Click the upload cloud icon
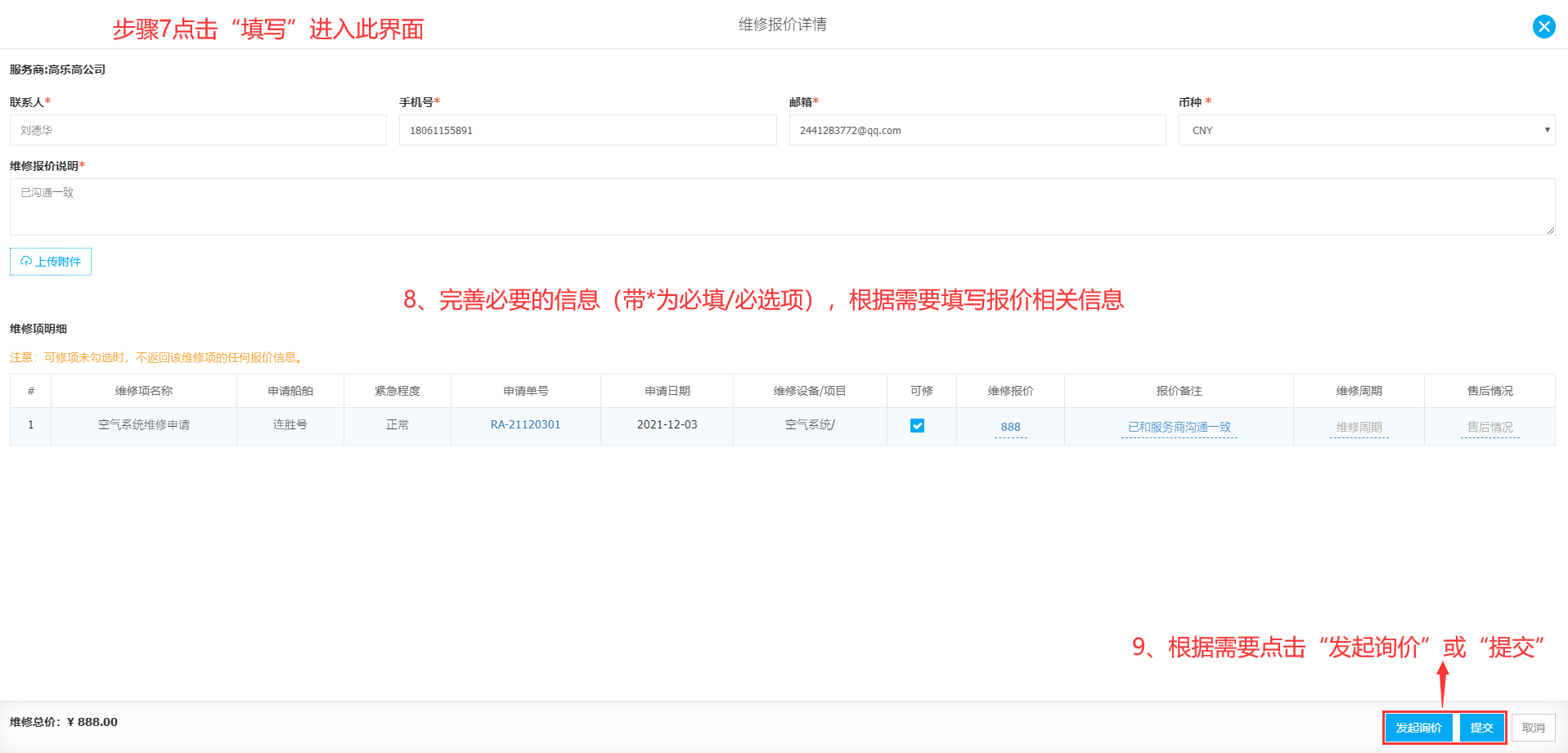Screen dimensions: 1568x753 [x=26, y=262]
